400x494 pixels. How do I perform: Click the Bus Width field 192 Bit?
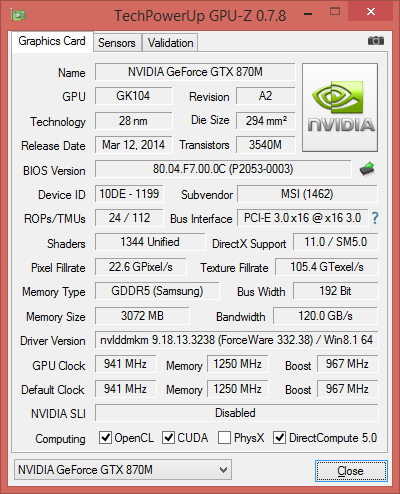pos(336,291)
